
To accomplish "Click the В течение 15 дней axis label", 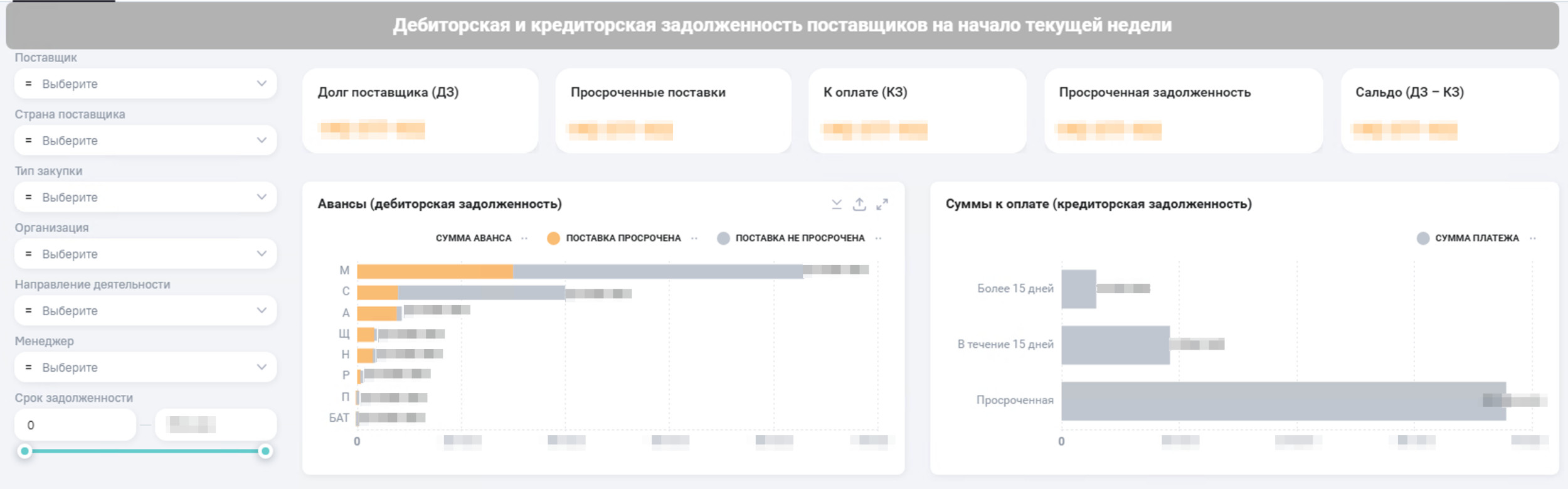I will pos(1005,345).
